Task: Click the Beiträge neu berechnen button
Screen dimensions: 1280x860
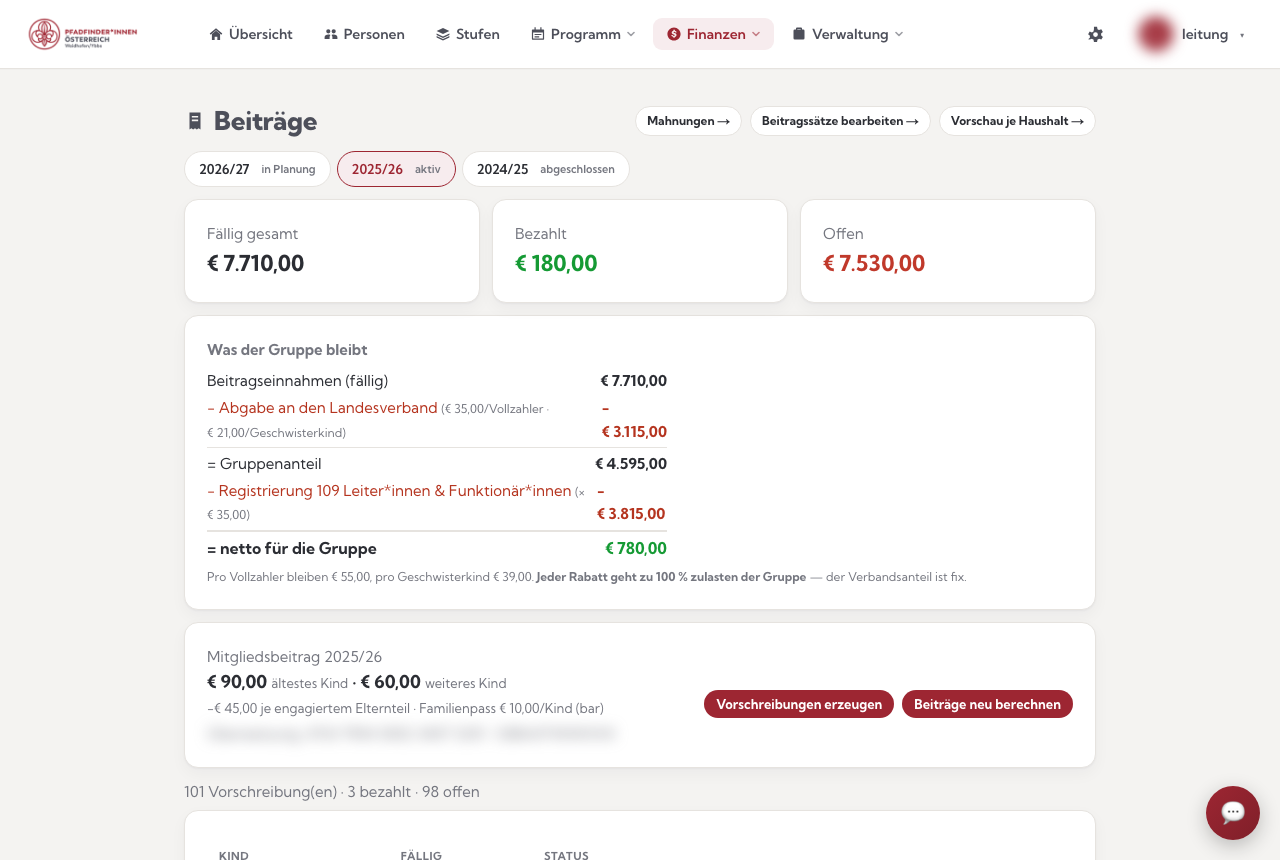Action: pos(987,704)
